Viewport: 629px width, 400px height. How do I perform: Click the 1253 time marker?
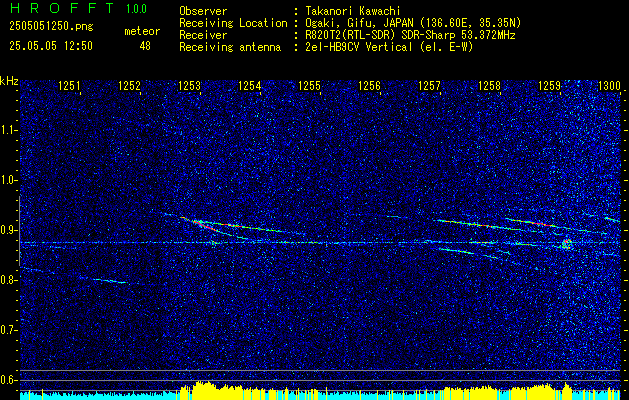189,85
